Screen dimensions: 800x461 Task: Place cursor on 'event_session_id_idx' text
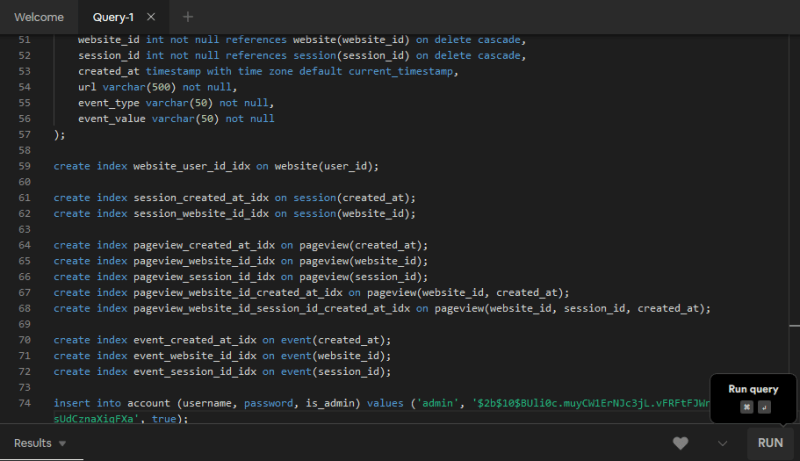tap(195, 371)
